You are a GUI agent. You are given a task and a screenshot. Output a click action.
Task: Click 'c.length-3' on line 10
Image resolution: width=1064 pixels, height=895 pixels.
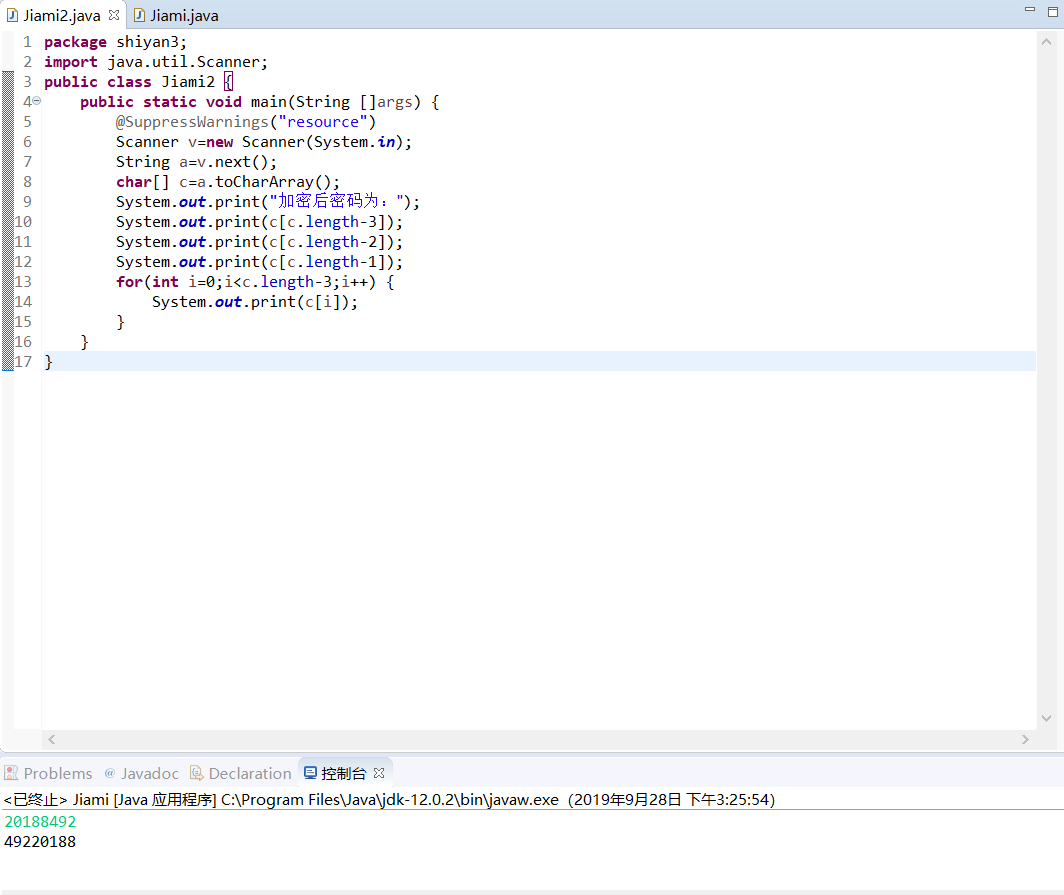click(332, 222)
